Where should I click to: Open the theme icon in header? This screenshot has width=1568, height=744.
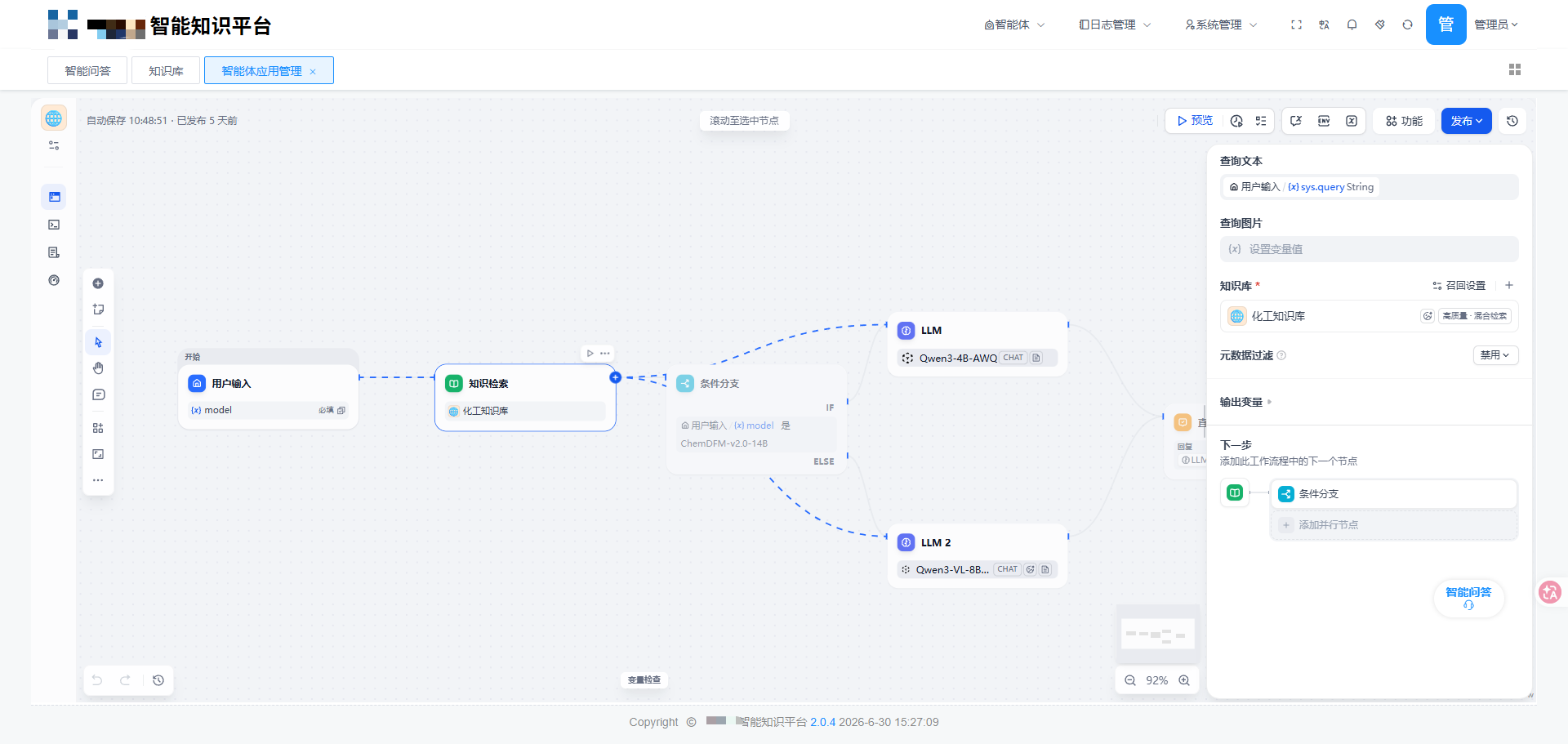1379,25
